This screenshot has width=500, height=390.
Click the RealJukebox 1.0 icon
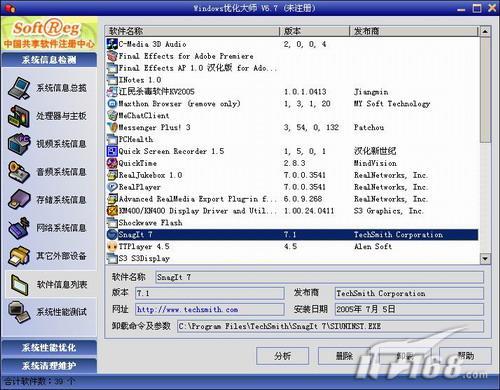(x=112, y=175)
